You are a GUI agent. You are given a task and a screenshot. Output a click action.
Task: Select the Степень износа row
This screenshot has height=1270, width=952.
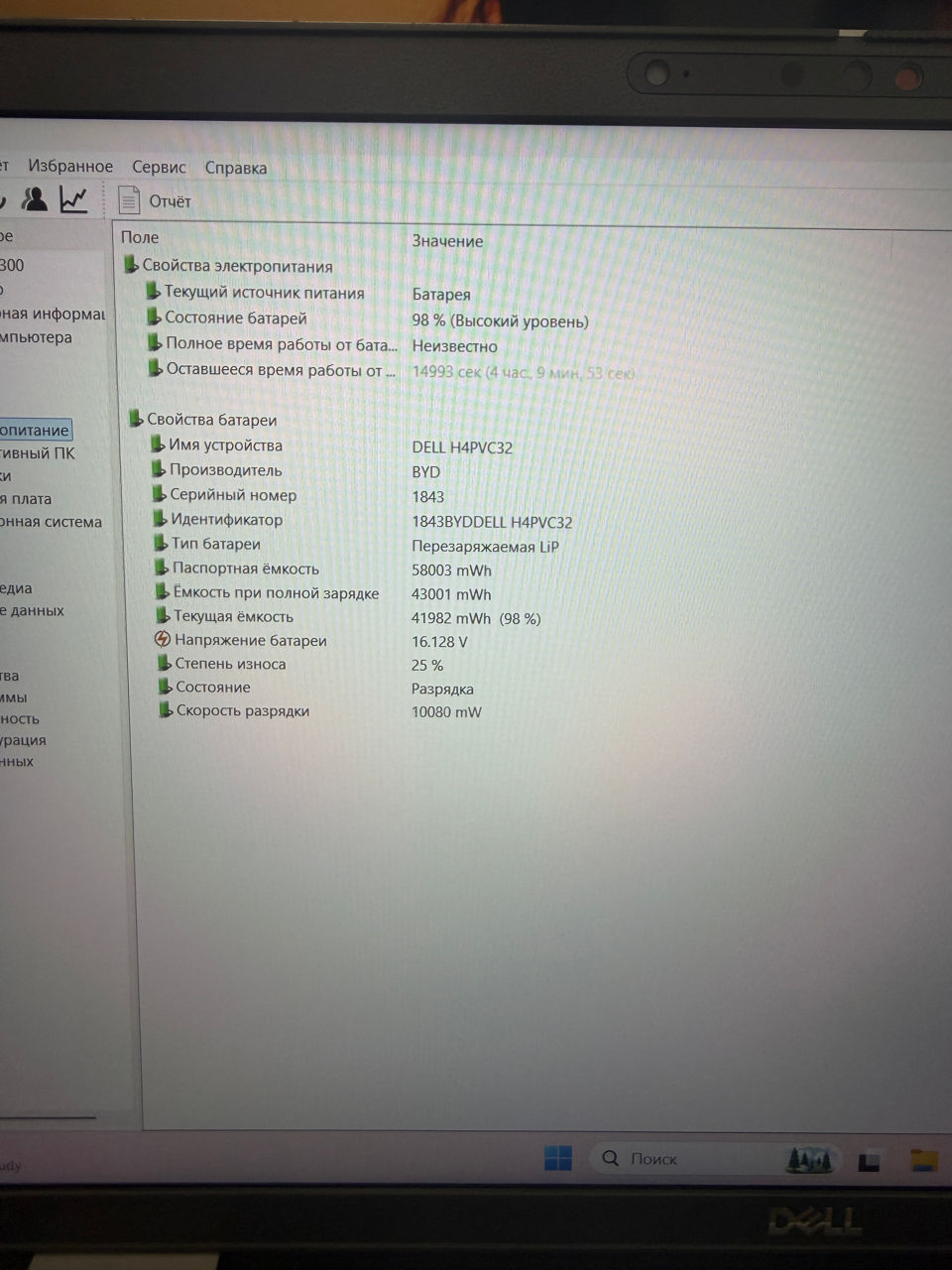pyautogui.click(x=230, y=664)
